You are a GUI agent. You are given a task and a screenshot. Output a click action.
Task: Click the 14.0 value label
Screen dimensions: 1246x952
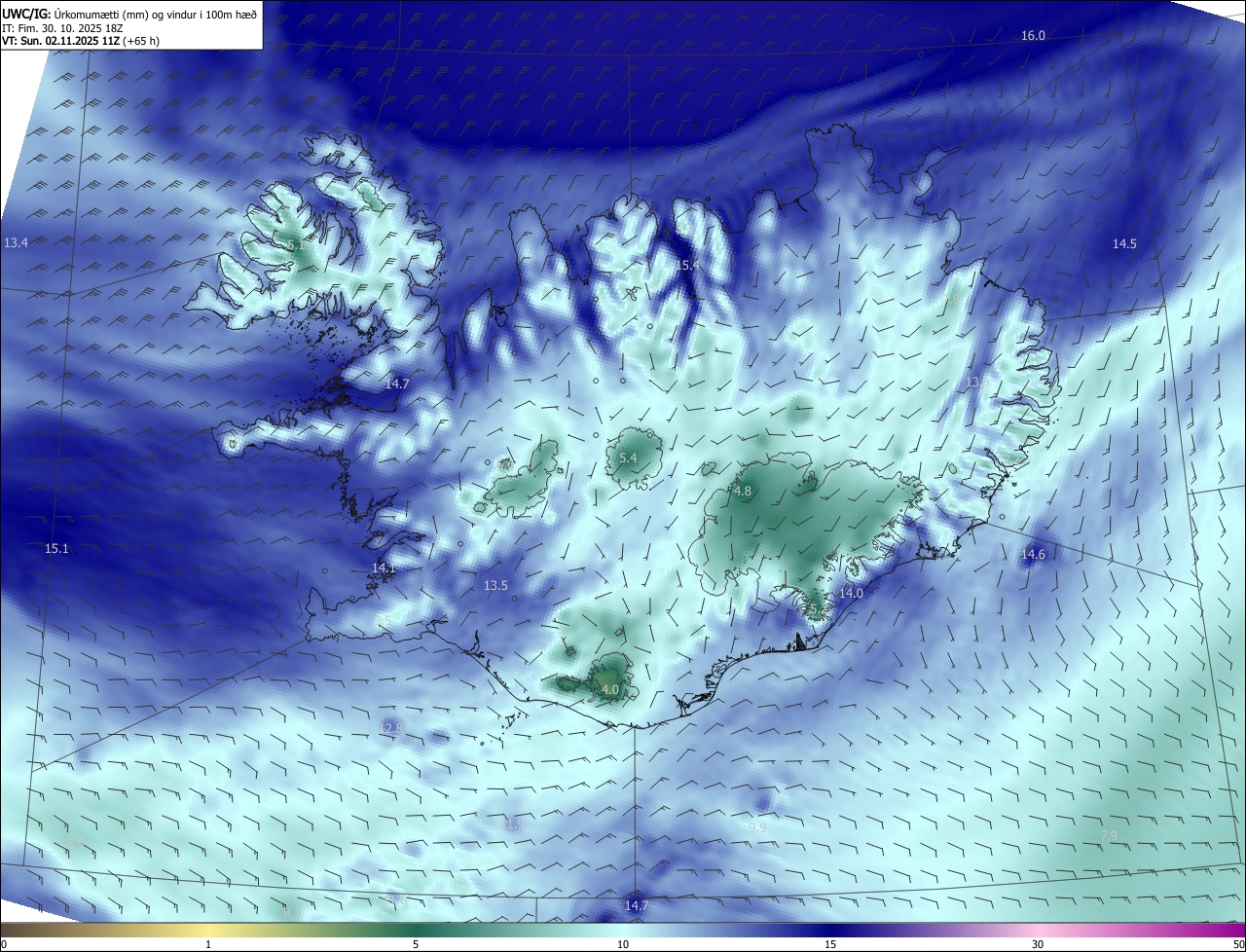(851, 593)
